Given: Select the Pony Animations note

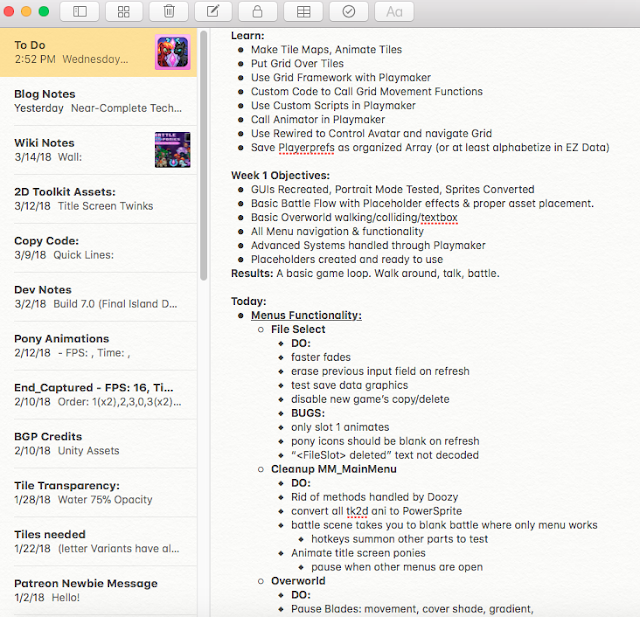Looking at the screenshot, I should (98, 346).
